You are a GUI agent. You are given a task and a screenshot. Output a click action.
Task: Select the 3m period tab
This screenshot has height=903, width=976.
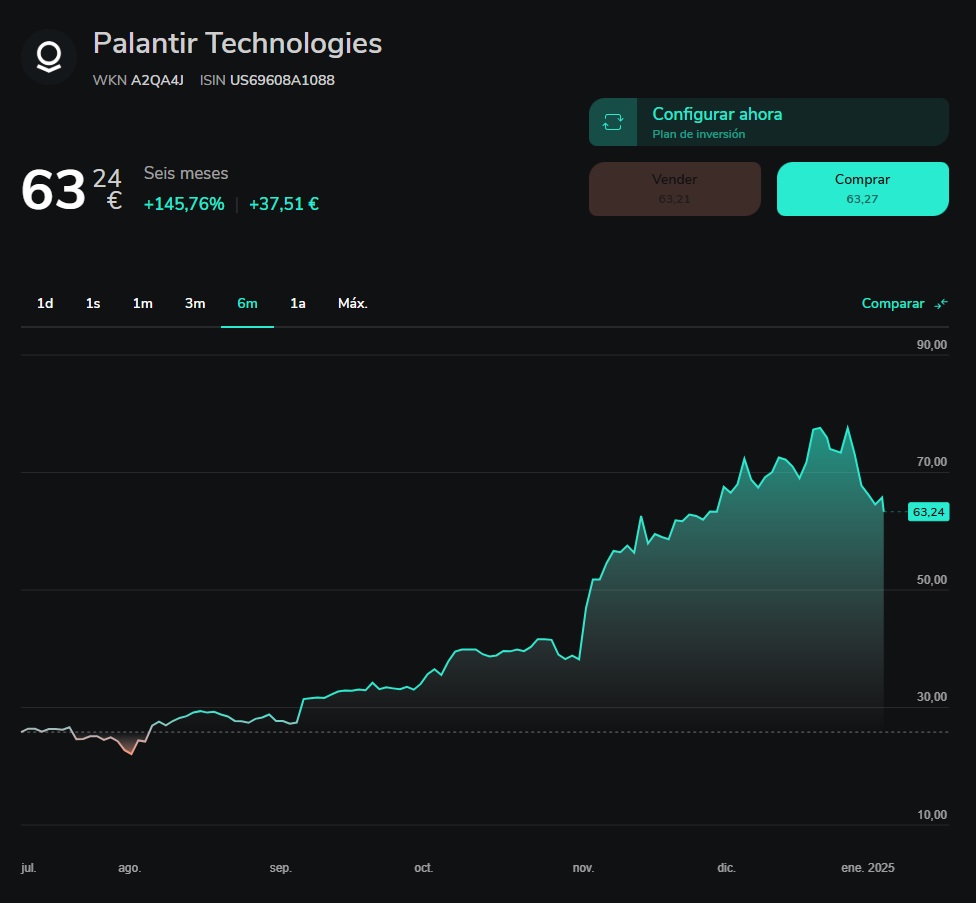(194, 303)
